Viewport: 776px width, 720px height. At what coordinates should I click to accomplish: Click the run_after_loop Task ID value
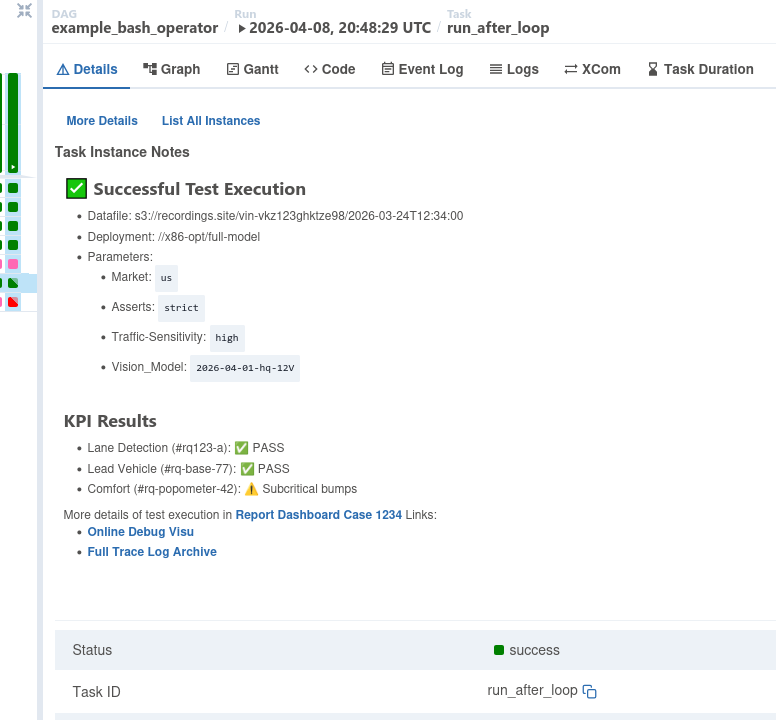point(533,690)
